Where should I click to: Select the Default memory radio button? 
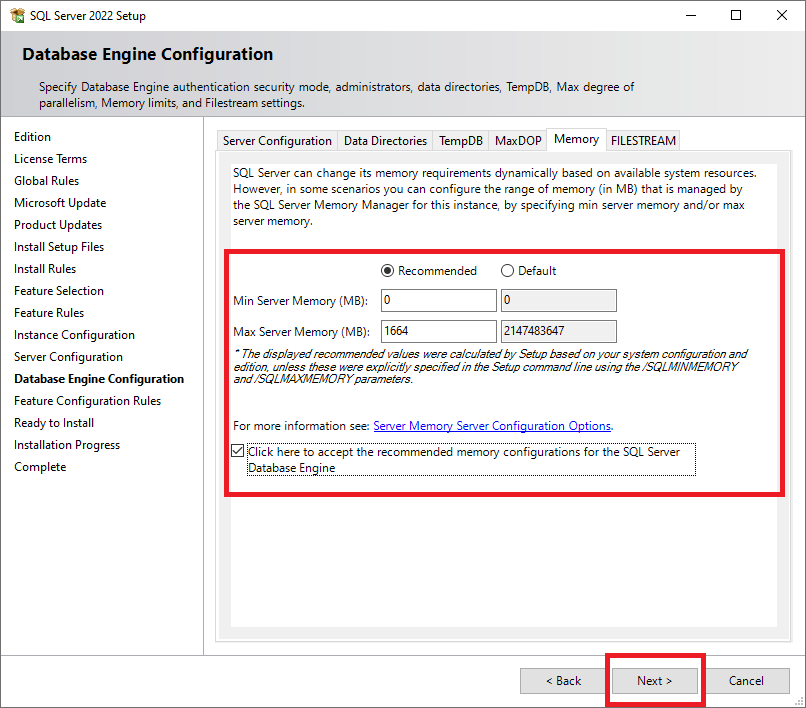coord(507,271)
